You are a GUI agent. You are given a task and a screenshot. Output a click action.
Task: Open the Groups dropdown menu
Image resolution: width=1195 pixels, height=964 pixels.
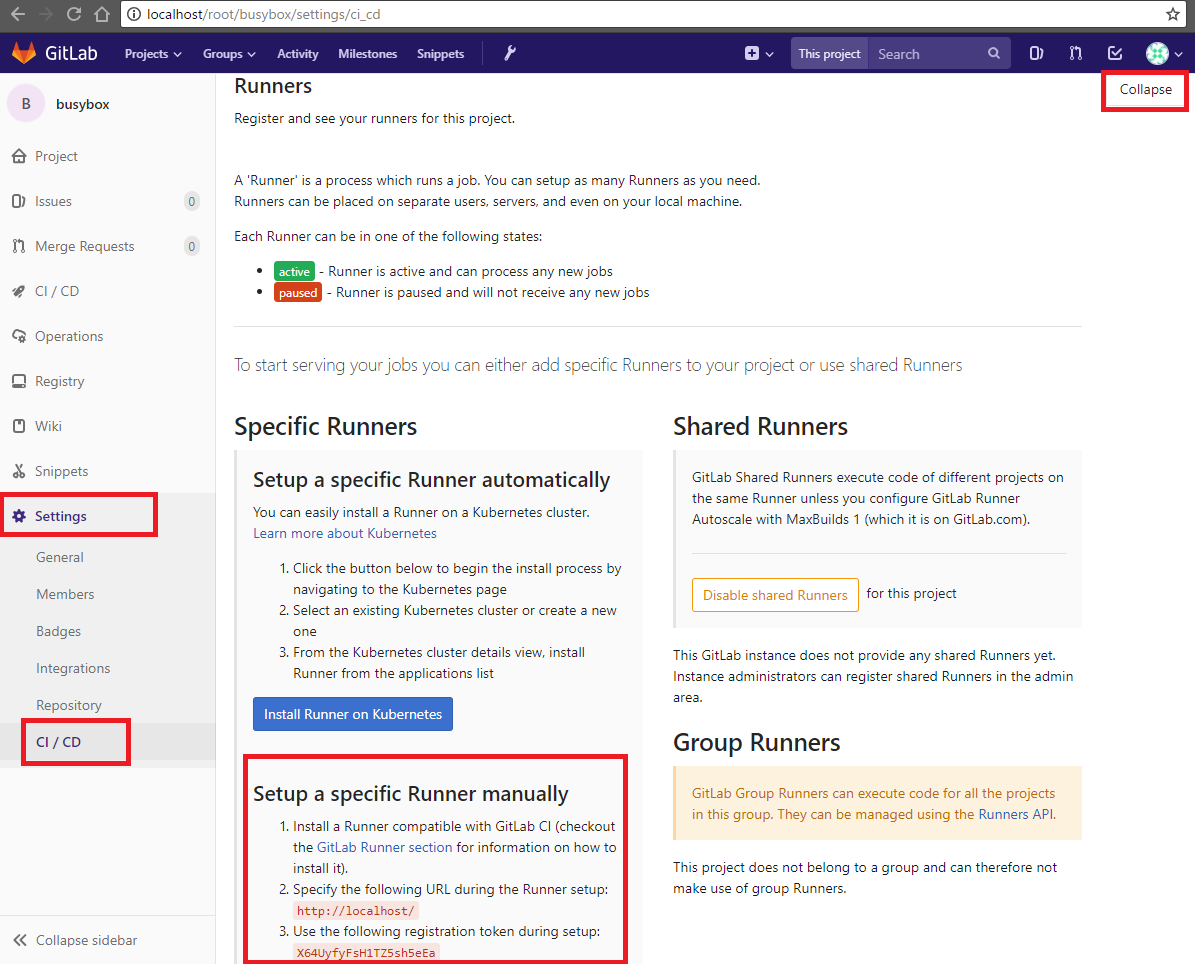click(x=228, y=53)
